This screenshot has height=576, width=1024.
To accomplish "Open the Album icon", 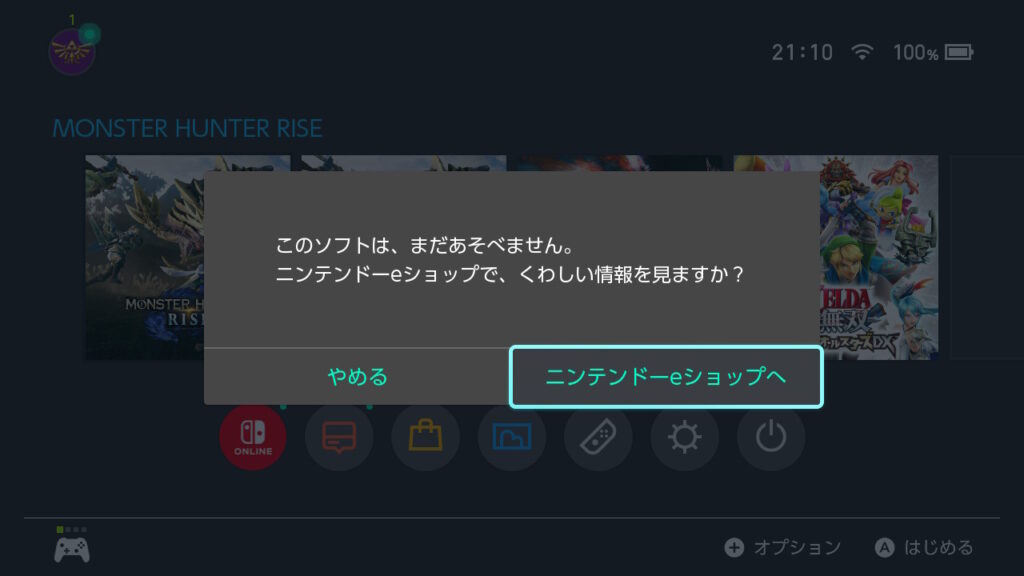I will 511,436.
